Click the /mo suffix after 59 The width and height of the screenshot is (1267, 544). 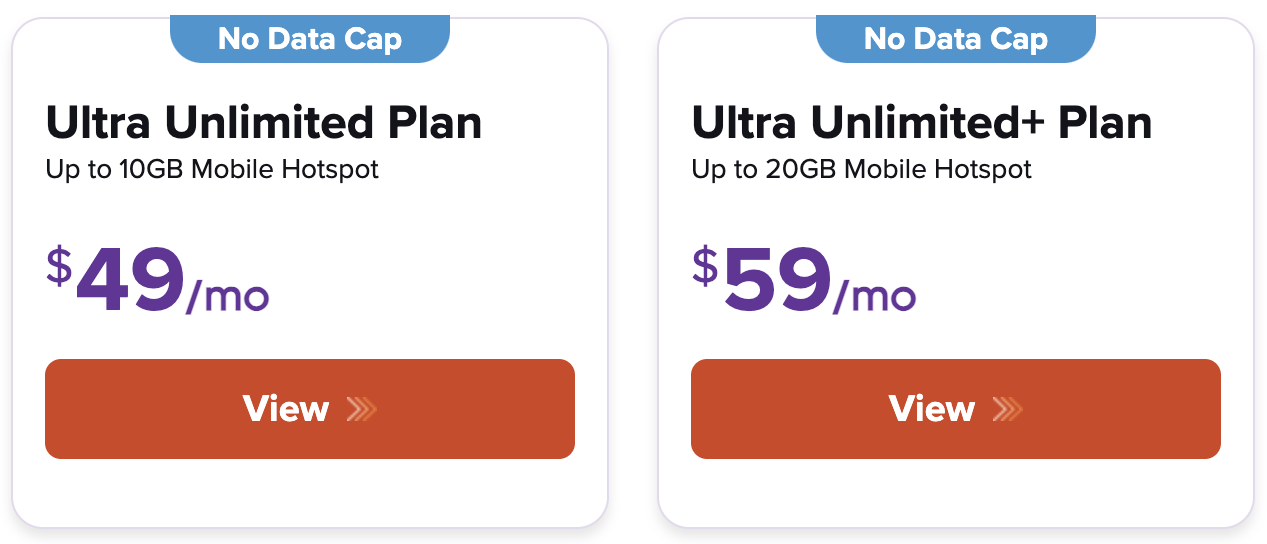[x=874, y=296]
